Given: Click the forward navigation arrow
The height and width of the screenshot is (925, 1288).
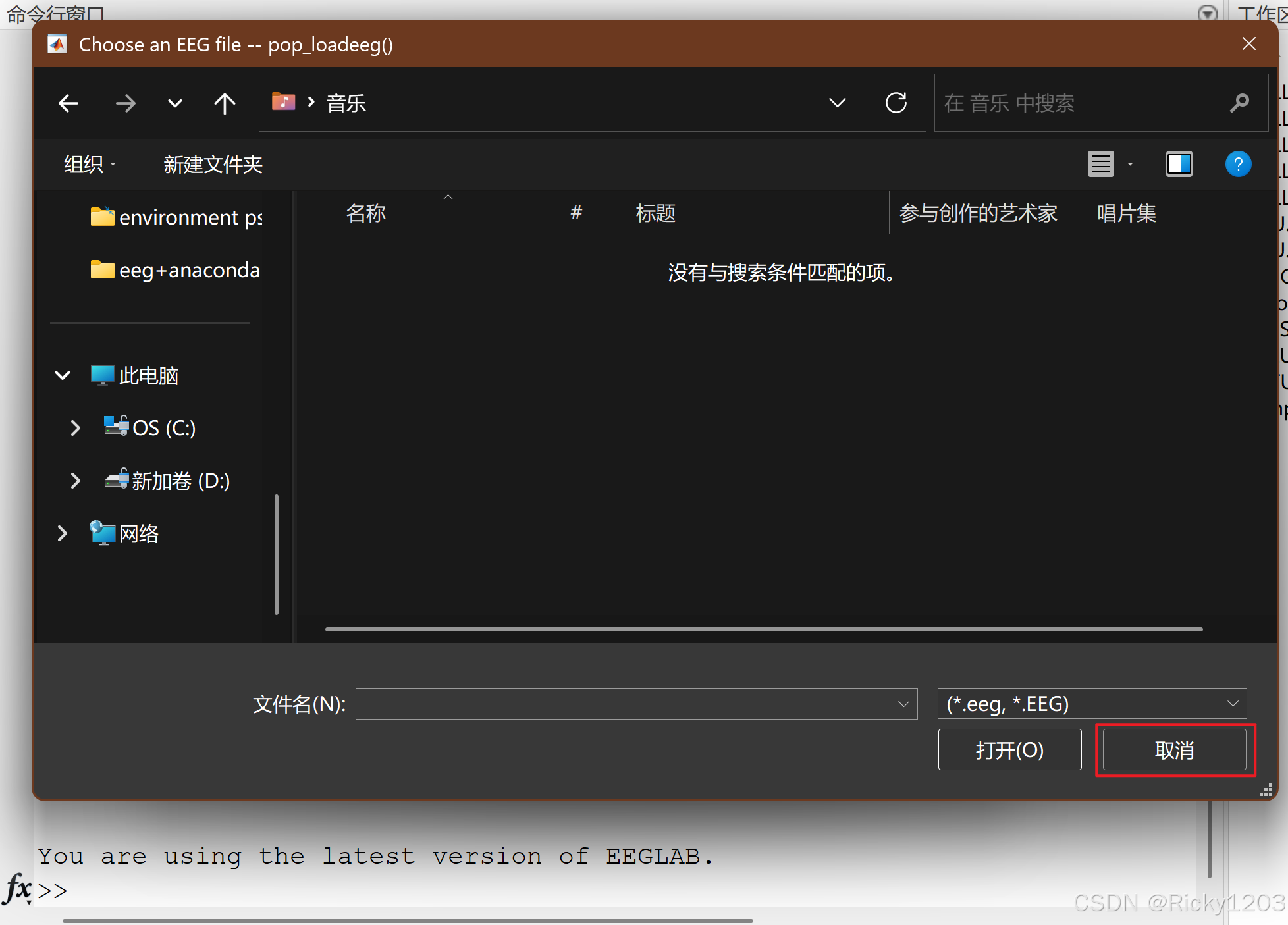Looking at the screenshot, I should 126,103.
